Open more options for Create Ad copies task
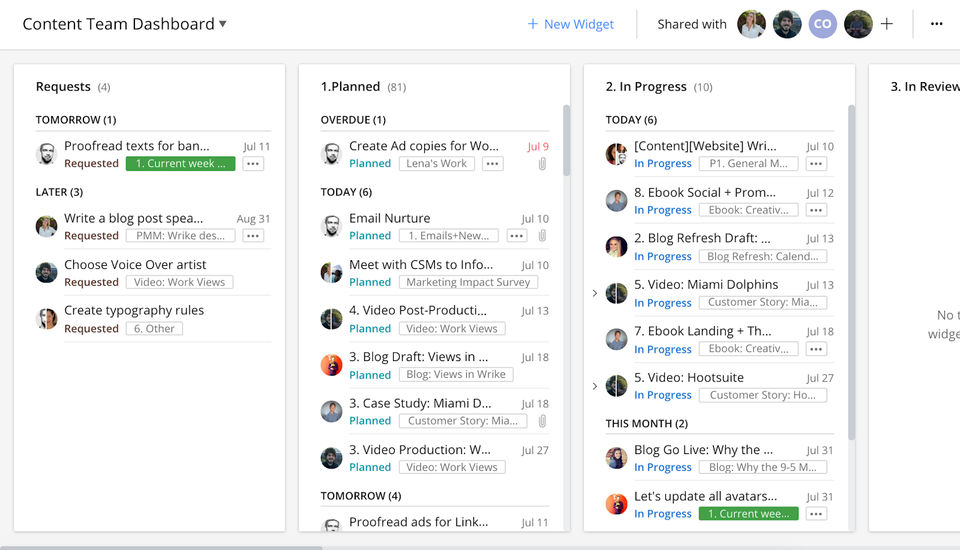The width and height of the screenshot is (960, 550). point(492,164)
